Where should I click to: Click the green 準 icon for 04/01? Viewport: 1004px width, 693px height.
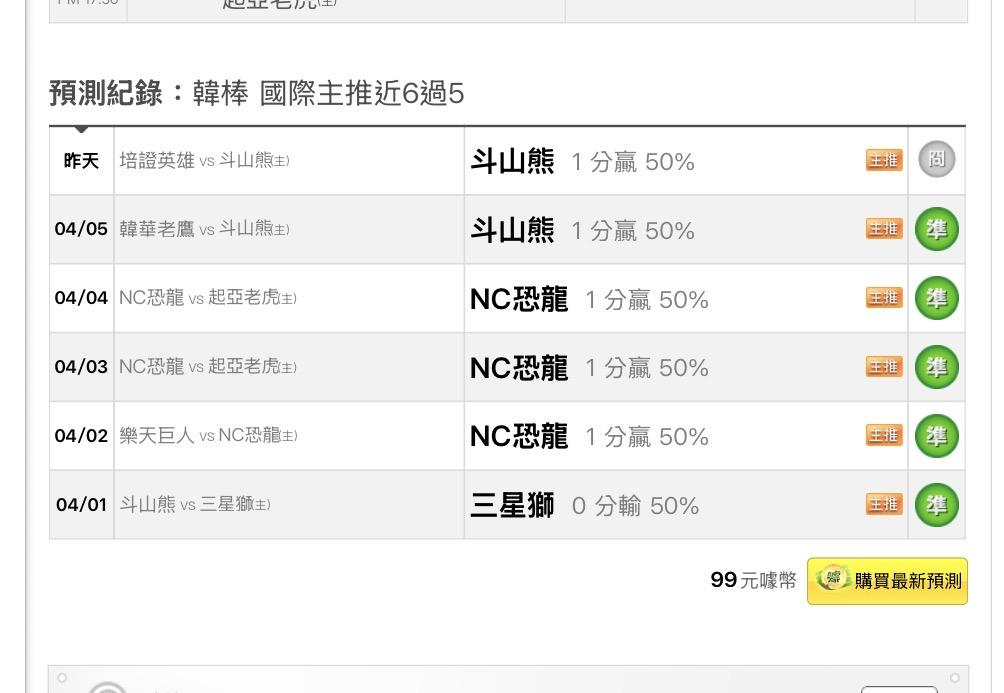[937, 505]
